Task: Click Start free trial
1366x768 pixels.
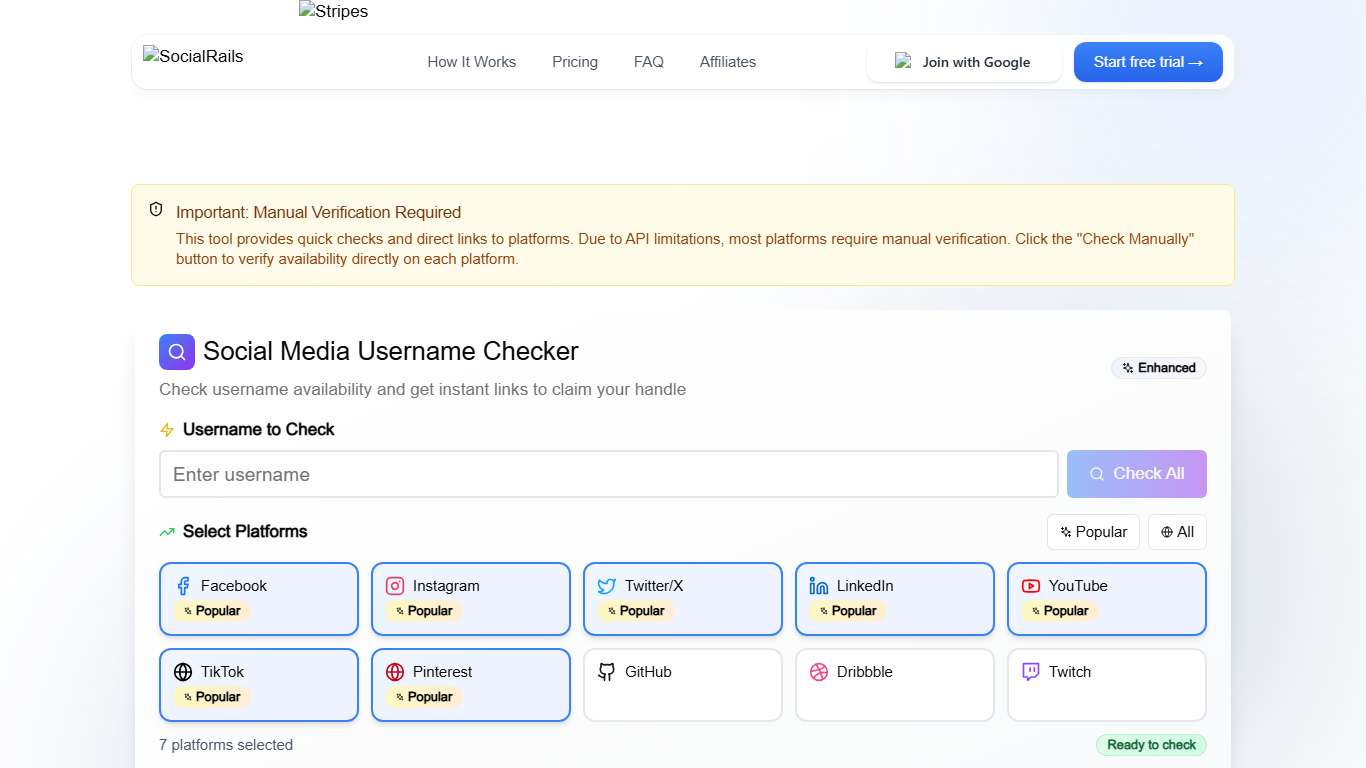Action: 1148,62
